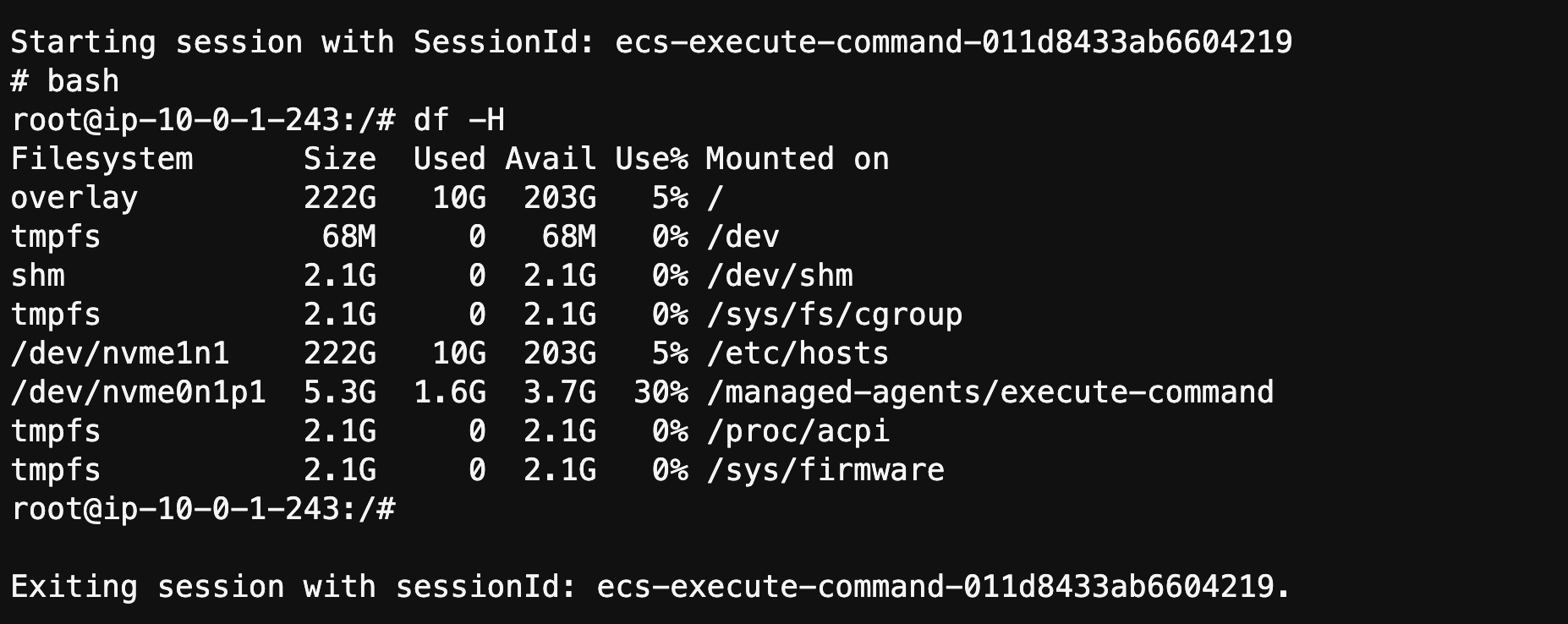Click the '/dev/nvme1n1' filesystem entry
Viewport: 1568px width, 624px height.
click(120, 353)
